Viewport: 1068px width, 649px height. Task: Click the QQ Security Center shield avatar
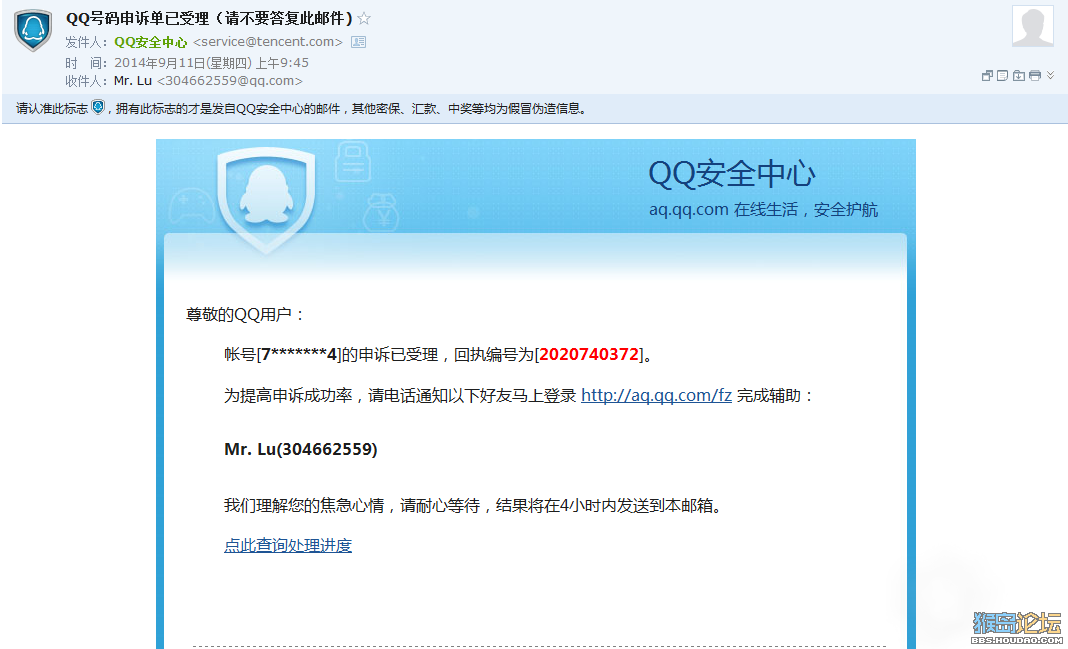tap(33, 30)
